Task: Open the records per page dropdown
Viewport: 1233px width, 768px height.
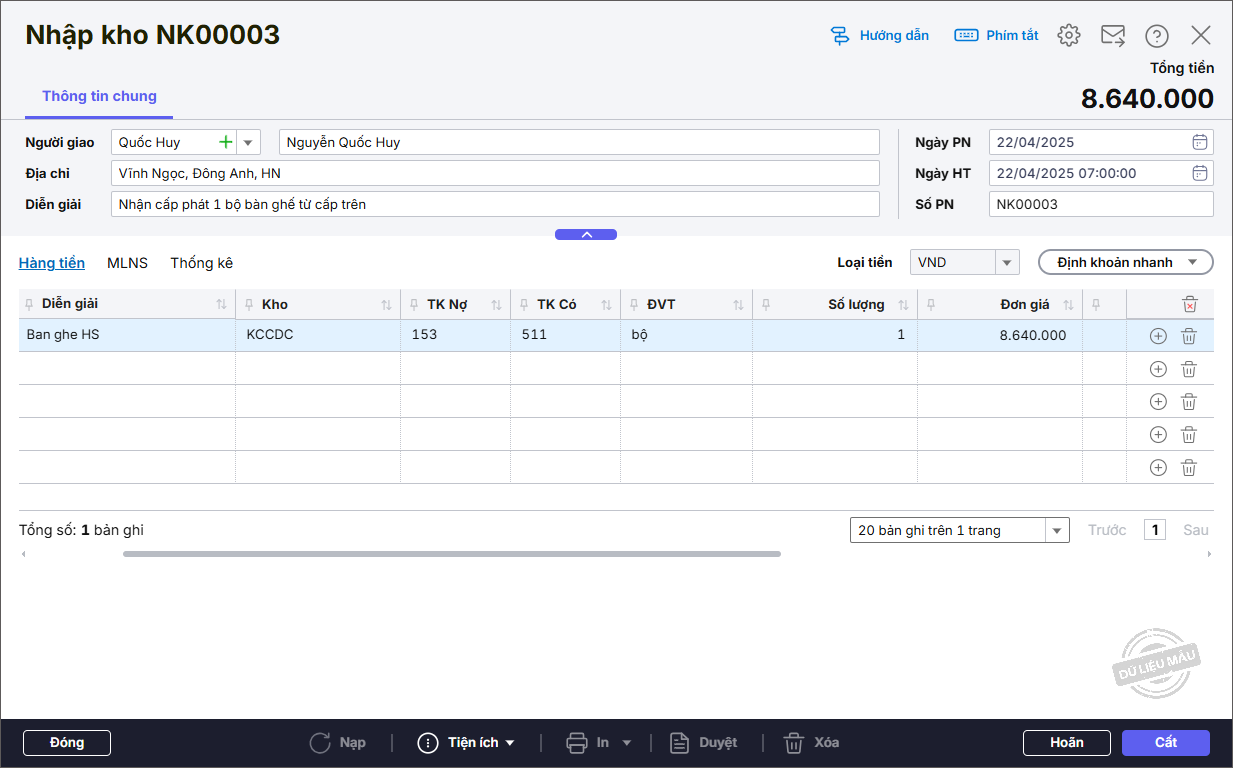Action: click(x=1057, y=530)
